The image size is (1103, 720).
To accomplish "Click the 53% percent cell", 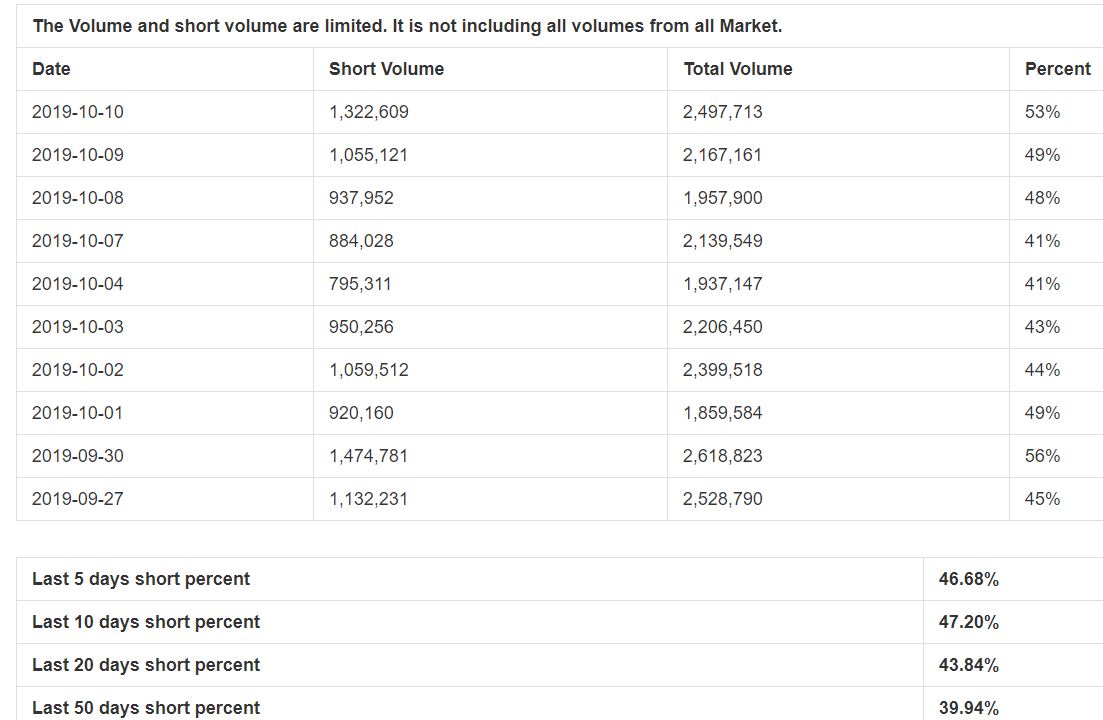I will (1042, 112).
